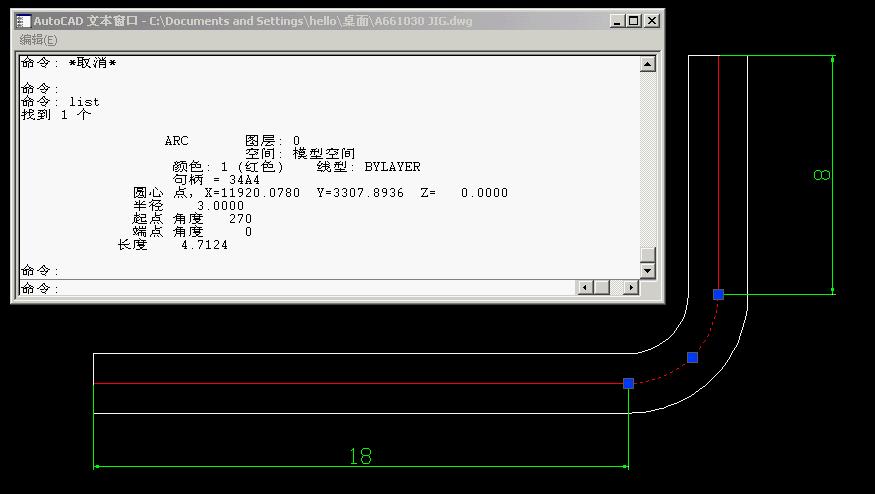Click the 'ARC' entity type text
Screen dimensions: 875x494
(x=176, y=141)
